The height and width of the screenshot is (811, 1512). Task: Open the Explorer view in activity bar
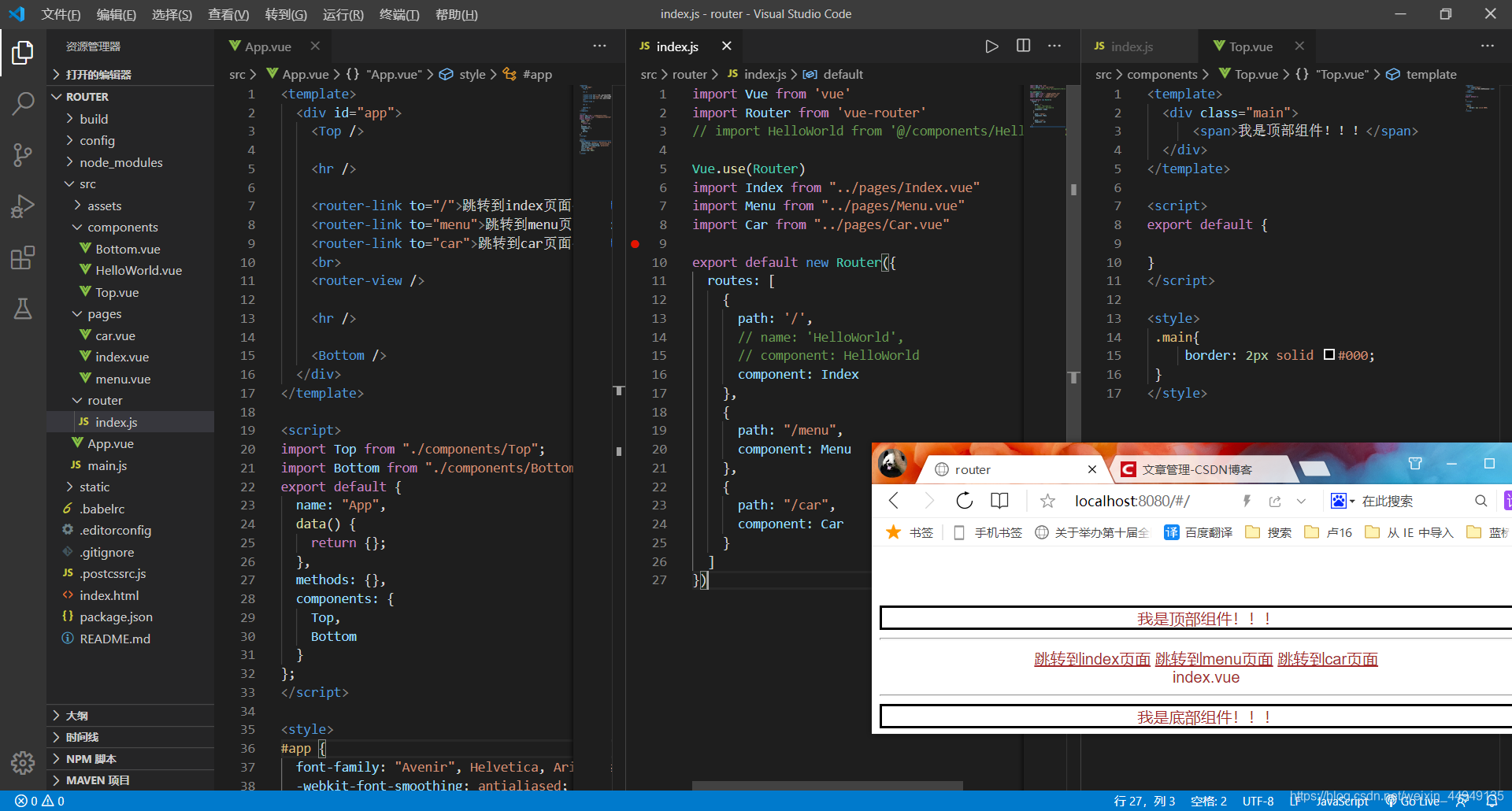(x=23, y=53)
